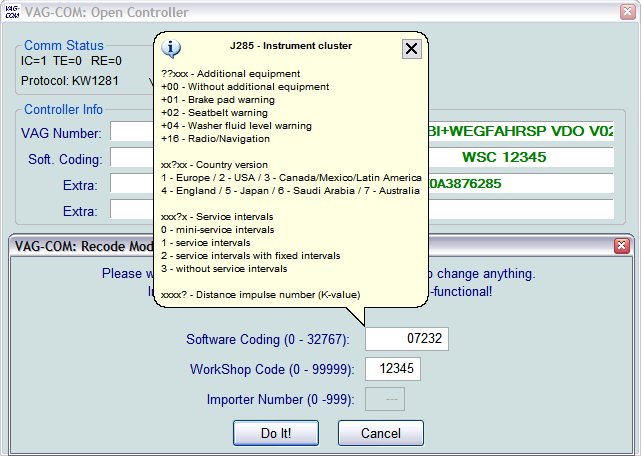This screenshot has width=642, height=457.
Task: Click the WorkShop Code input field
Action: [393, 369]
